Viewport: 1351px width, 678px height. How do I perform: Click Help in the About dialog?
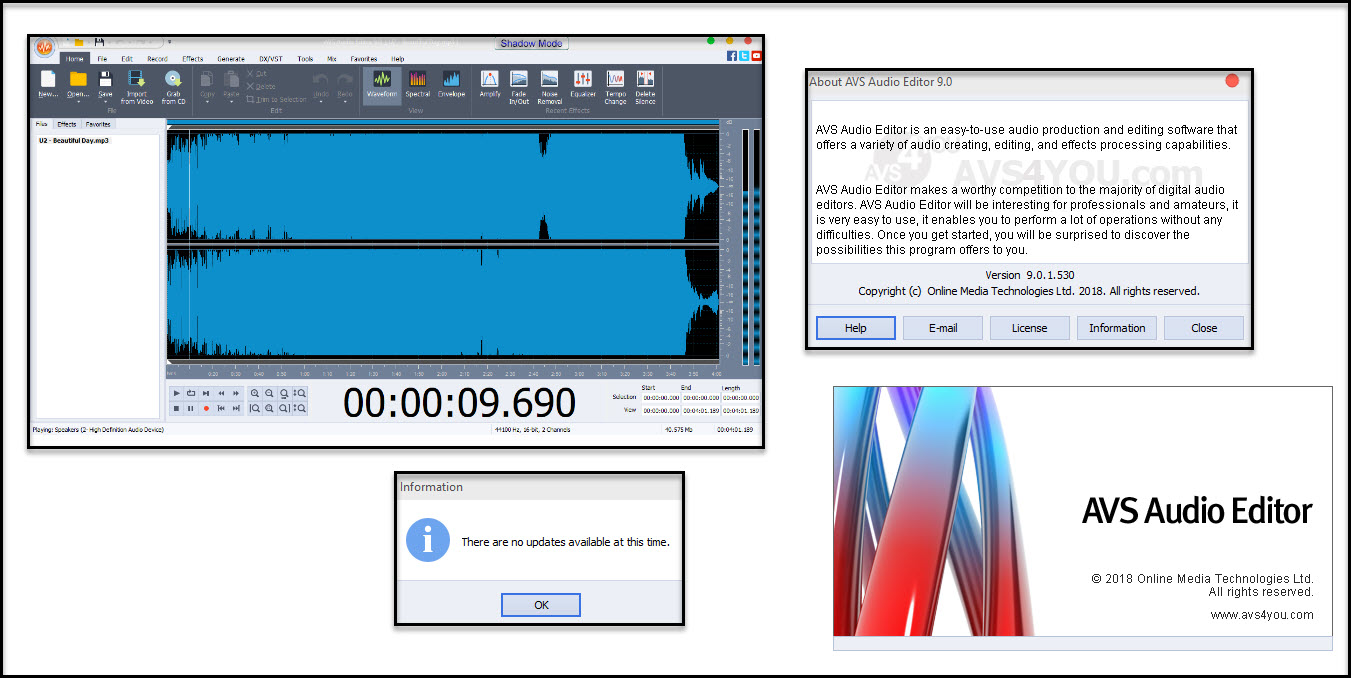(x=855, y=328)
